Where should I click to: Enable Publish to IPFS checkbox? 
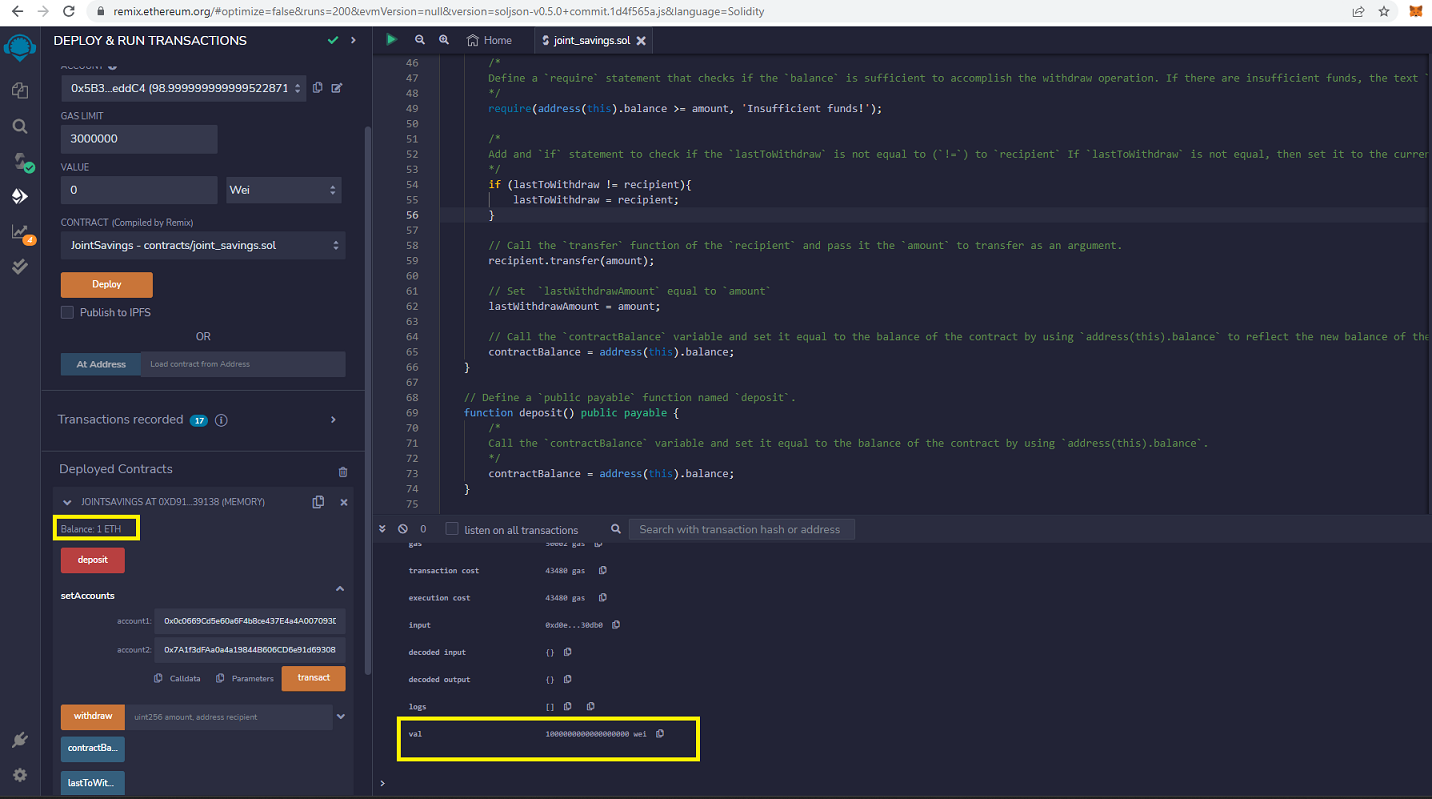67,313
